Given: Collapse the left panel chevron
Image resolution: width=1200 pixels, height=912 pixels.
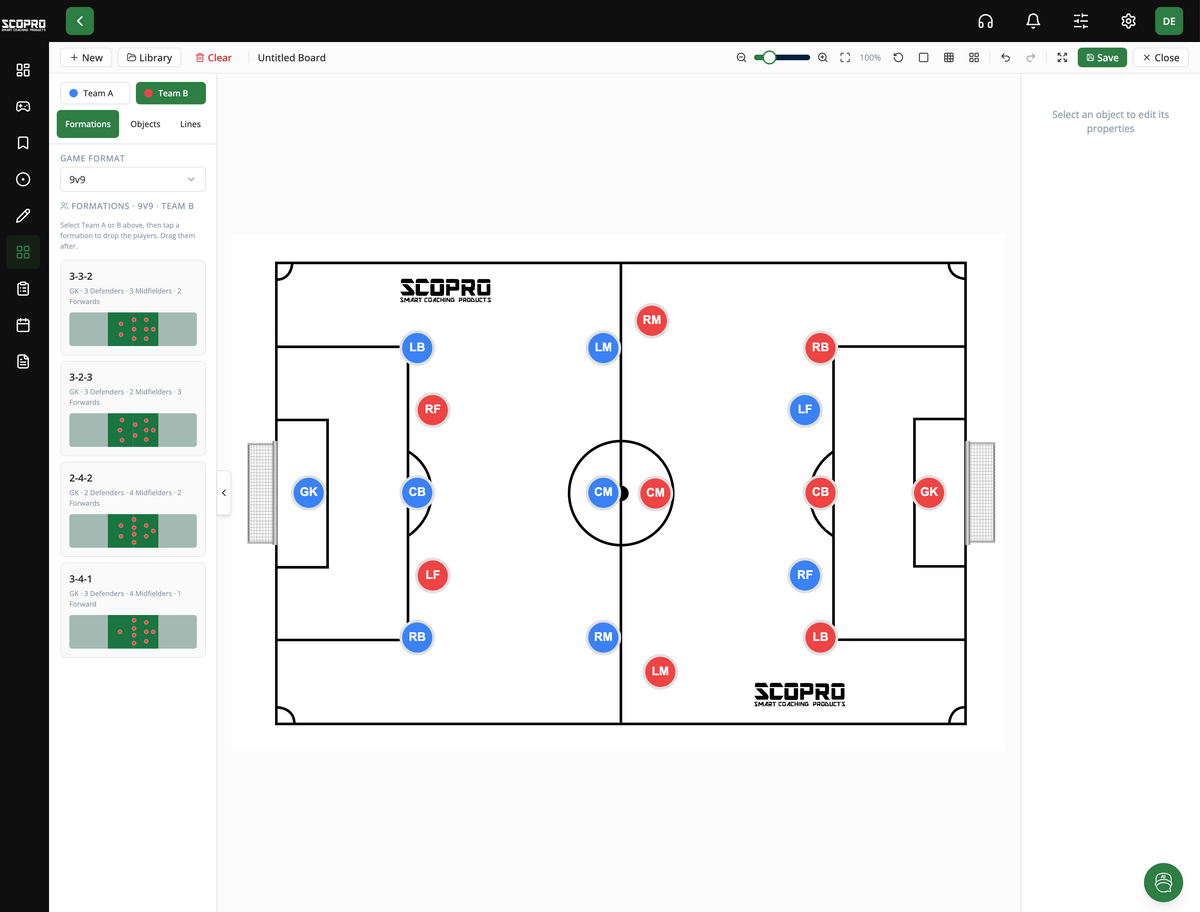Looking at the screenshot, I should point(223,493).
